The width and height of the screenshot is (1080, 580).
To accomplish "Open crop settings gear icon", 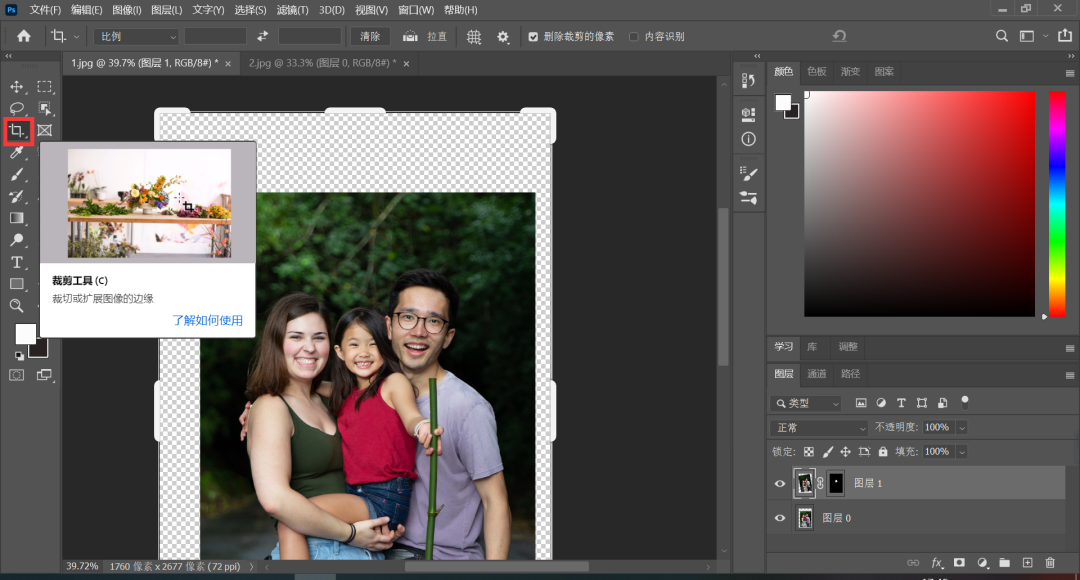I will [503, 37].
